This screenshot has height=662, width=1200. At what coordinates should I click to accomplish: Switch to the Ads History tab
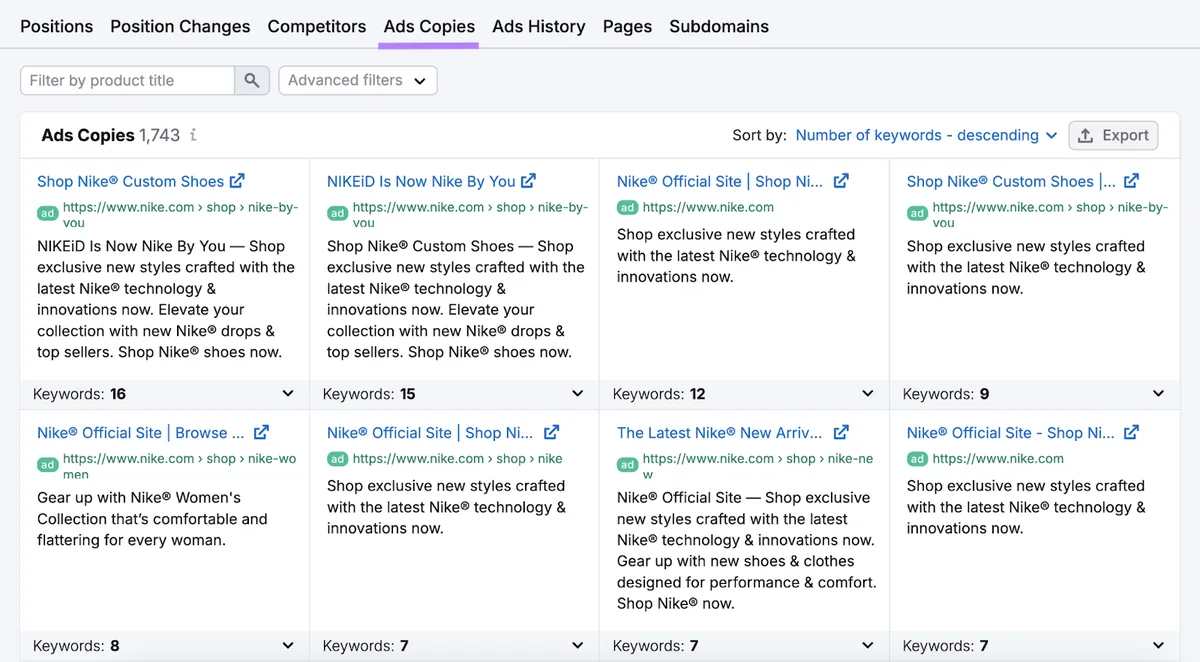point(539,27)
